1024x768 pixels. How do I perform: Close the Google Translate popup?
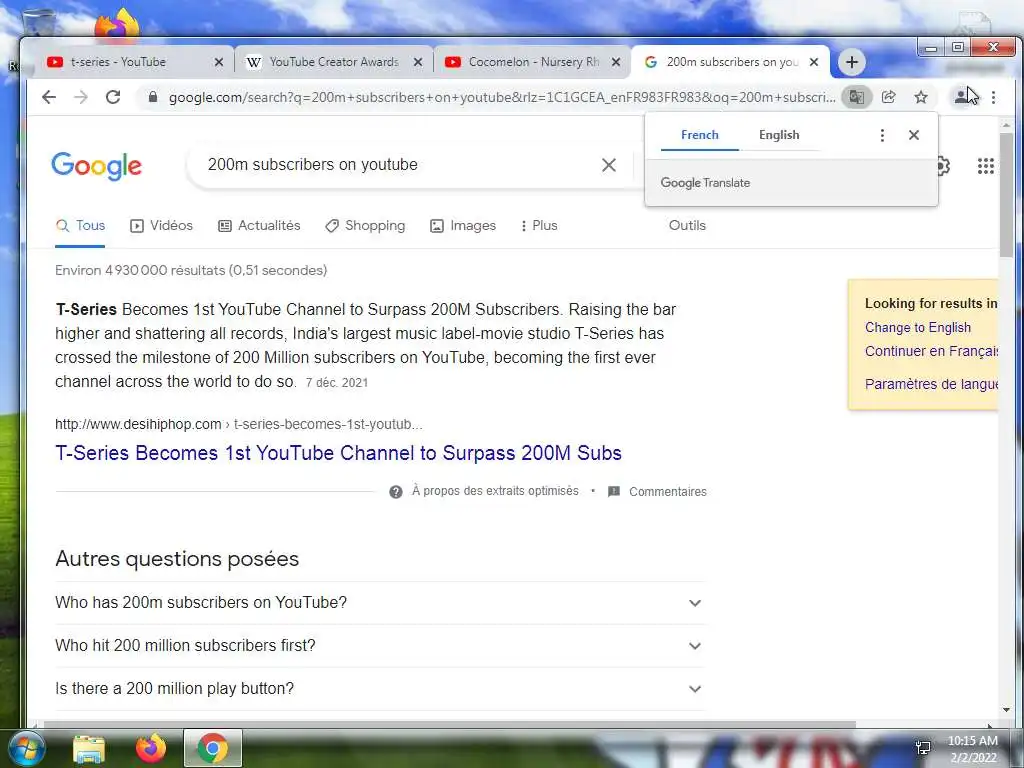tap(914, 135)
